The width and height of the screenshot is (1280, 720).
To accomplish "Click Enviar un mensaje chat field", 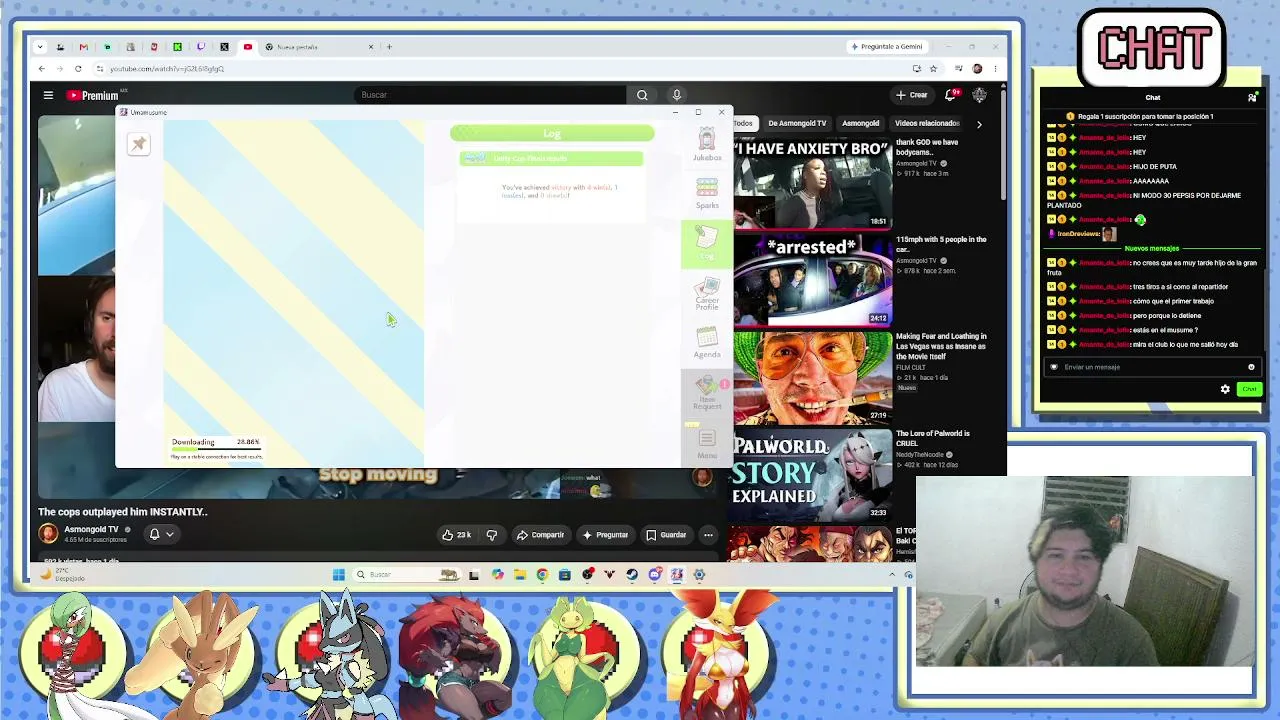I will click(1150, 367).
